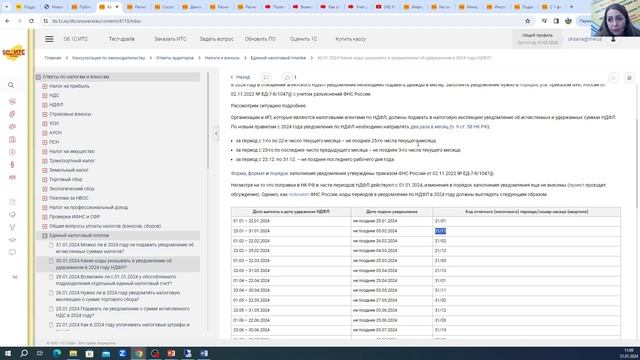Image resolution: width=640 pixels, height=360 pixels.
Task: Go to 'Налоги и взносы' breadcrumb
Action: coord(222,58)
